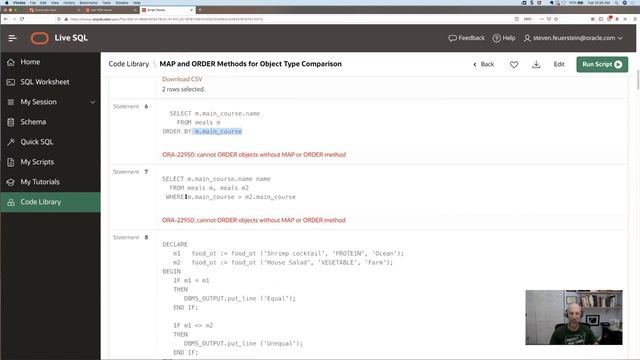Click the SQL Worksheet icon
This screenshot has width=640, height=360.
point(11,82)
